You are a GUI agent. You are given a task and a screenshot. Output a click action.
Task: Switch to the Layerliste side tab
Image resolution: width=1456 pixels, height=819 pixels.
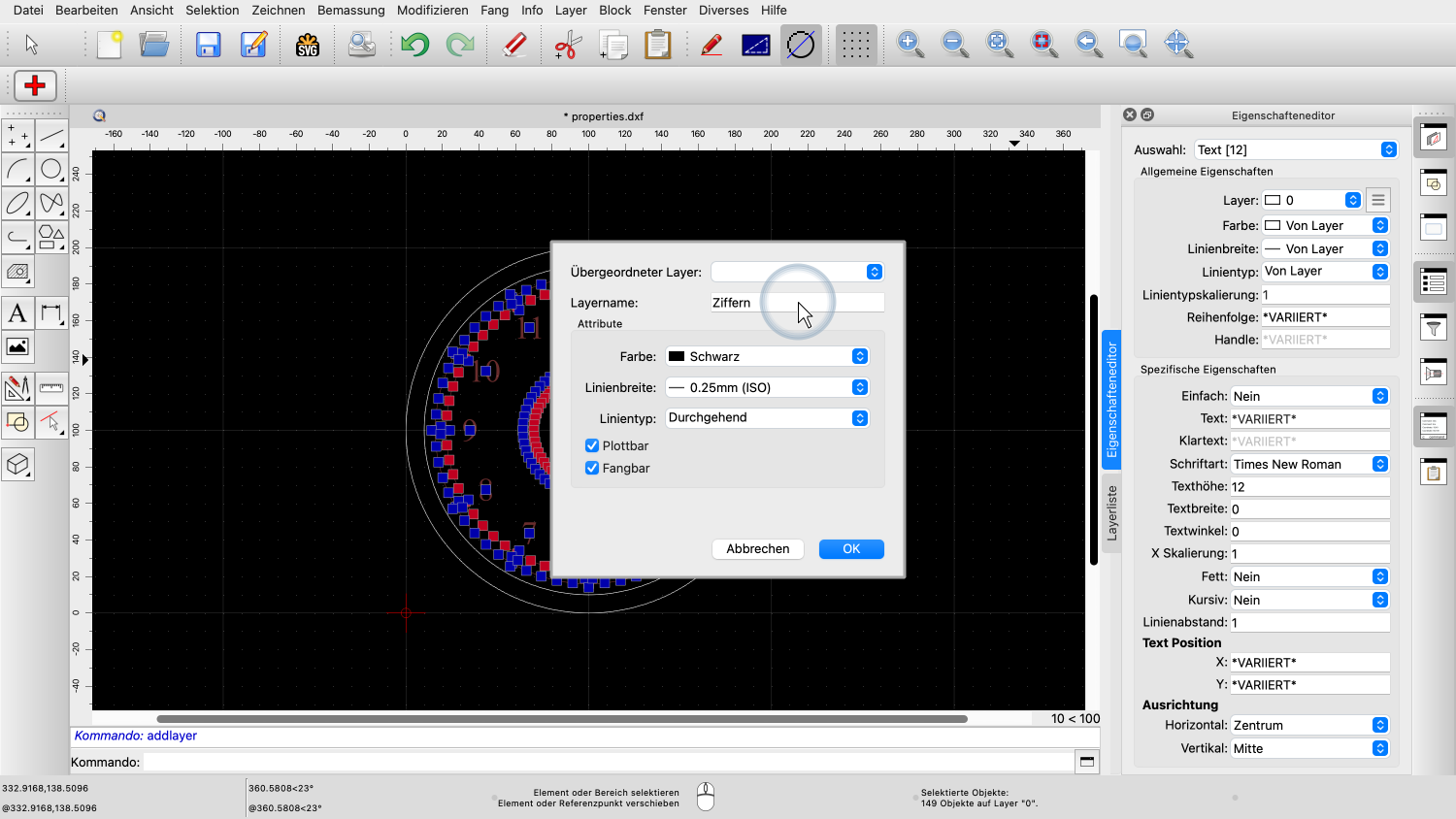[1112, 512]
